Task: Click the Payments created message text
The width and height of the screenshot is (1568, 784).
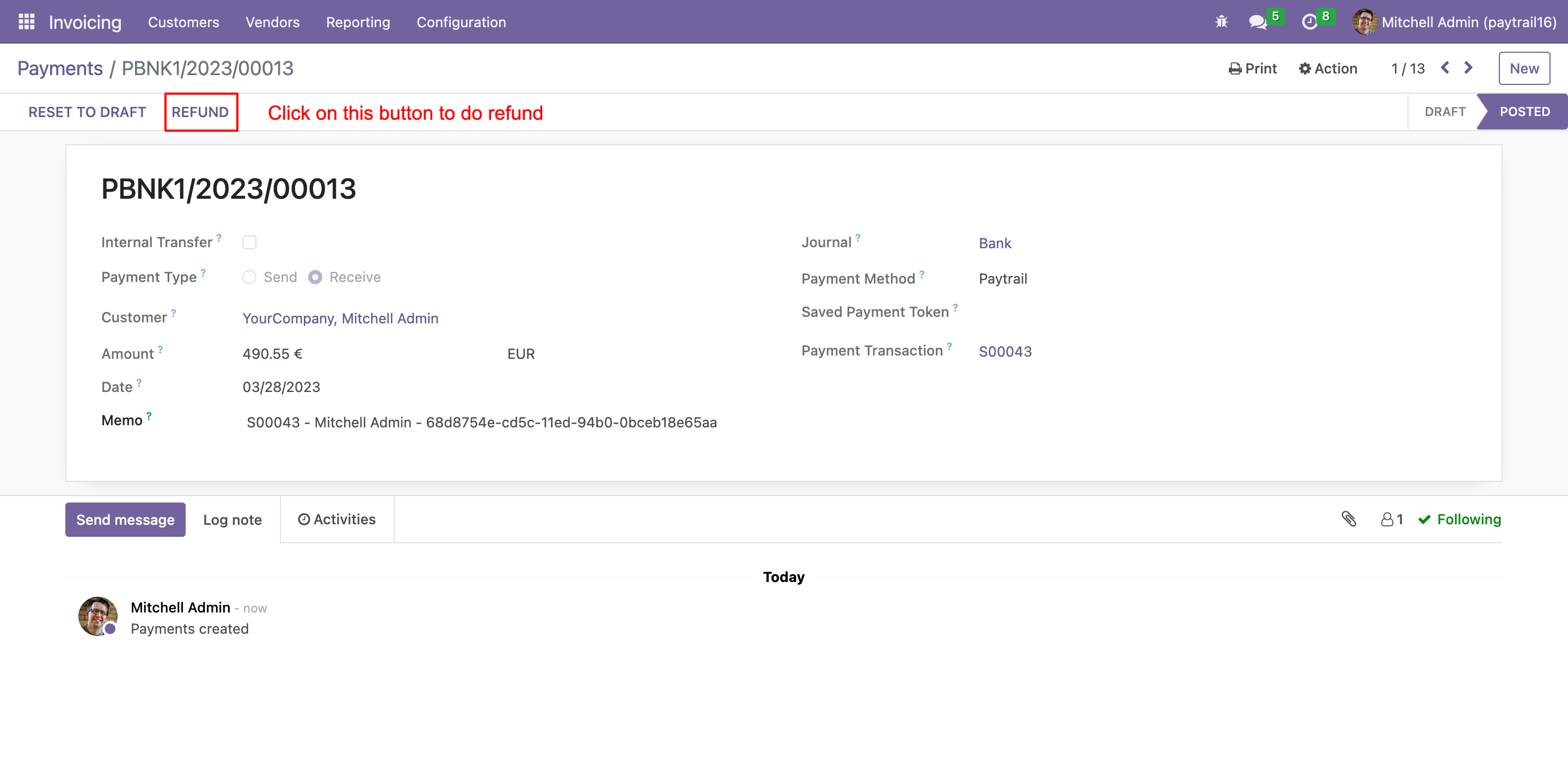Action: 189,629
